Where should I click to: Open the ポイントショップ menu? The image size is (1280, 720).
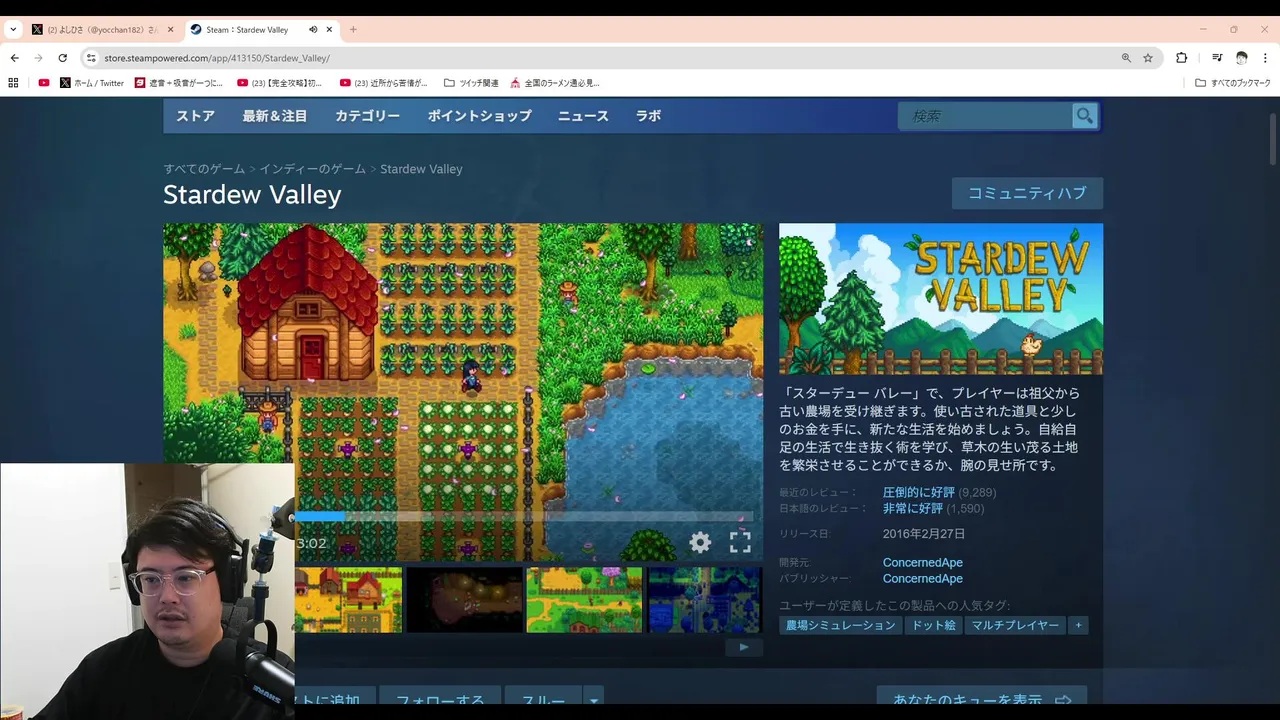(479, 116)
